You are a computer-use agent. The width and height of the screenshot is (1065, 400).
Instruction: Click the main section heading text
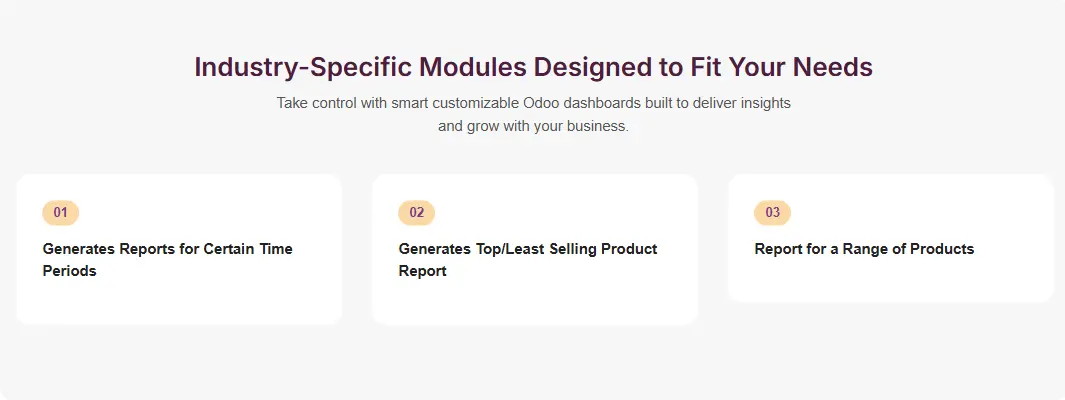coord(533,67)
